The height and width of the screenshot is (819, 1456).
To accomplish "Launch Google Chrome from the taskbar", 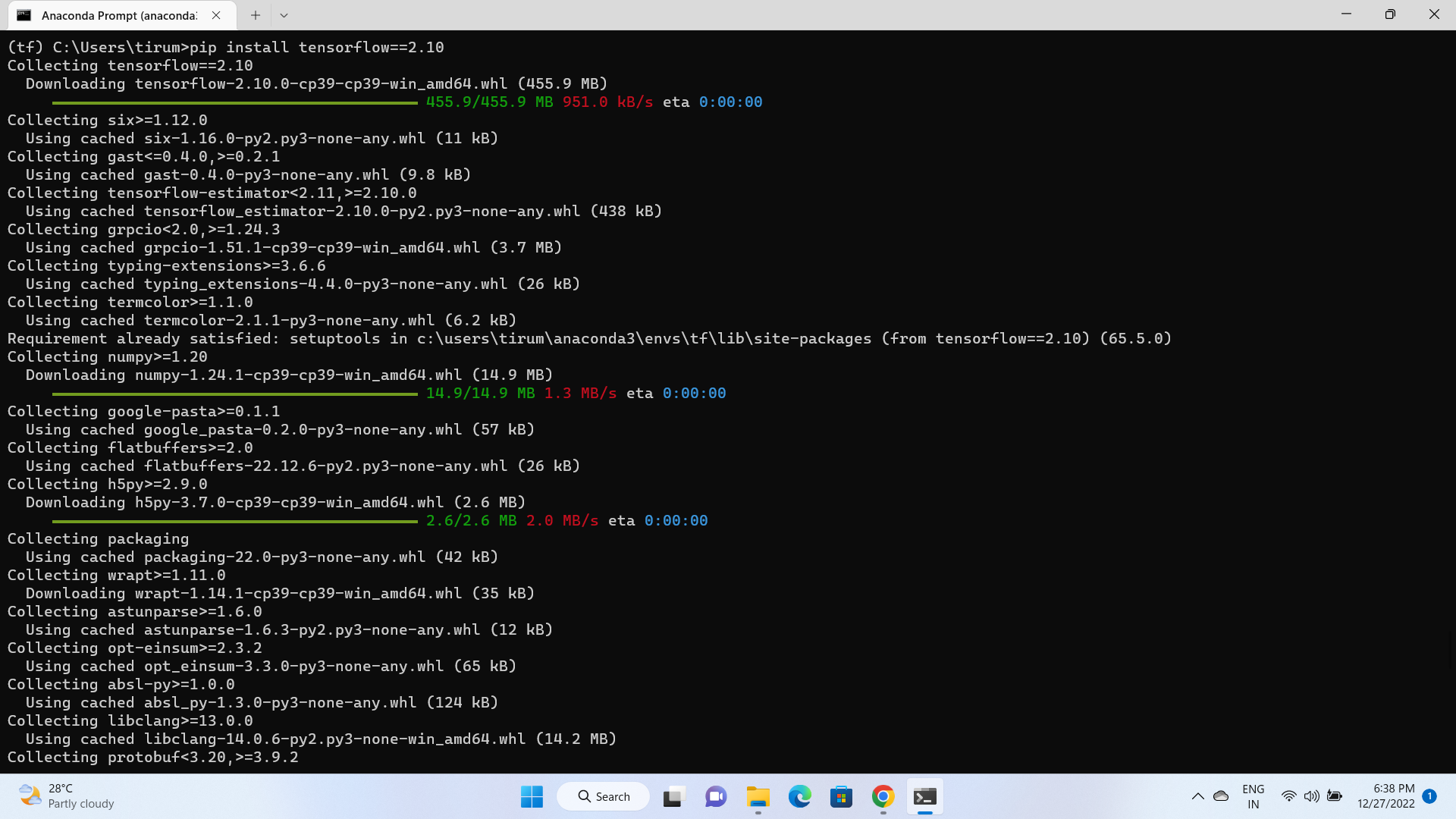I will (x=882, y=796).
